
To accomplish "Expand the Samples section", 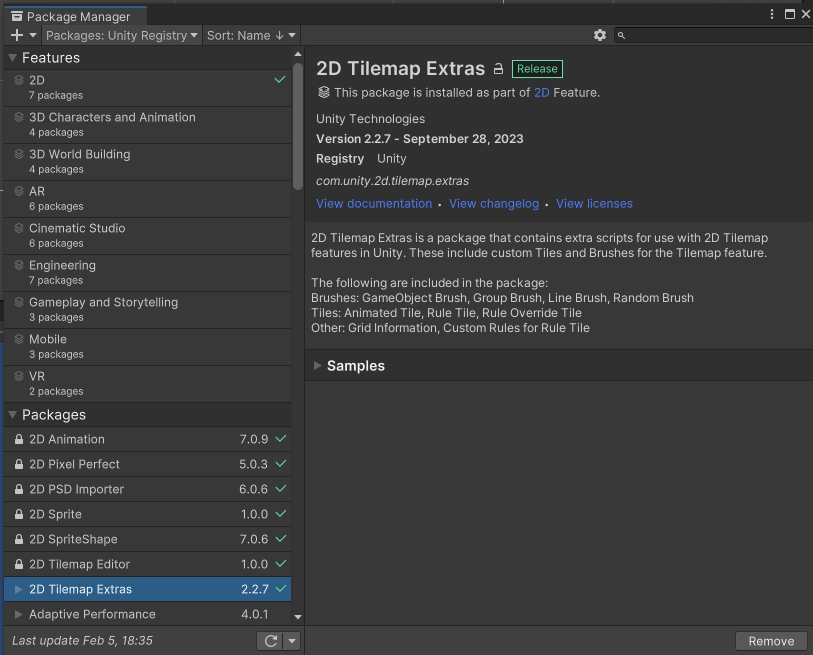I will [x=318, y=366].
